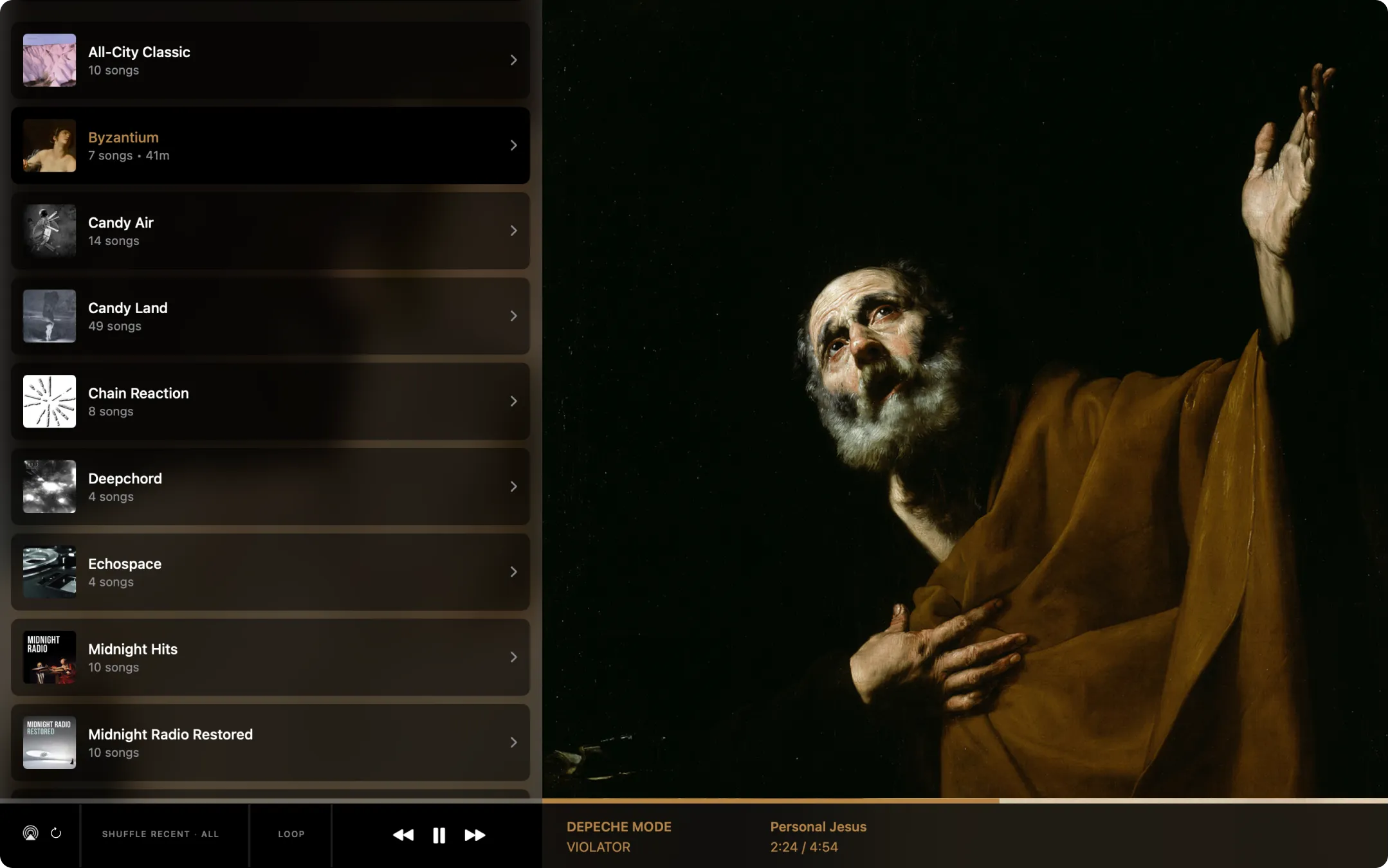The width and height of the screenshot is (1390, 868).
Task: Expand the Chain Reaction playlist chevron
Action: (513, 401)
